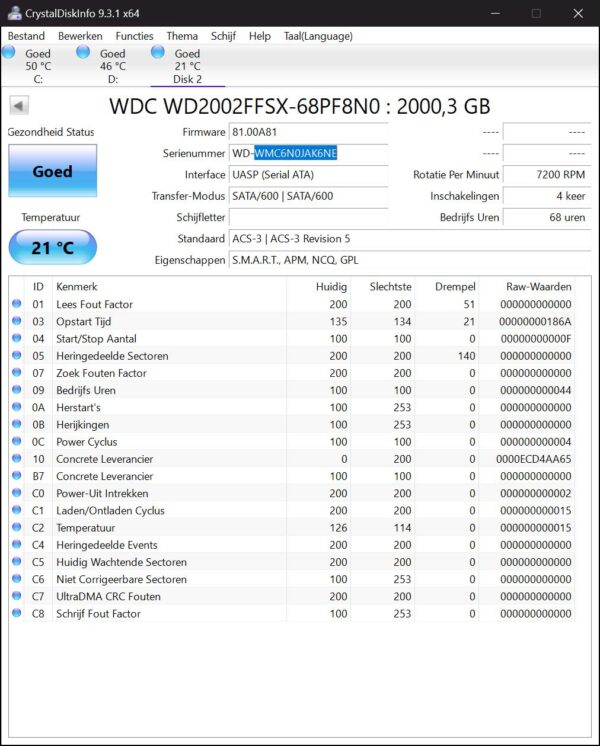Click the CrystalDiskInfo title bar app icon
This screenshot has width=600, height=746.
pos(14,13)
